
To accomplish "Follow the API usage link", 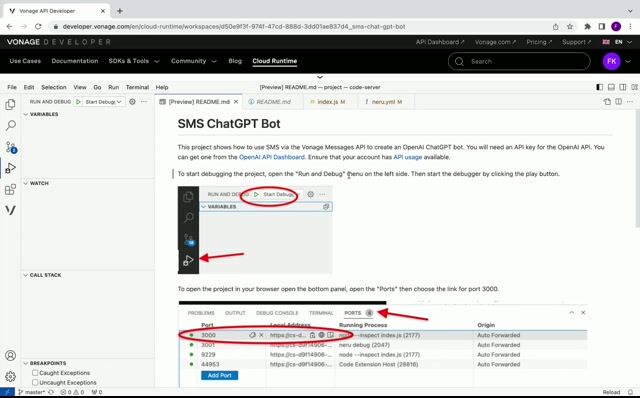I will tap(408, 157).
